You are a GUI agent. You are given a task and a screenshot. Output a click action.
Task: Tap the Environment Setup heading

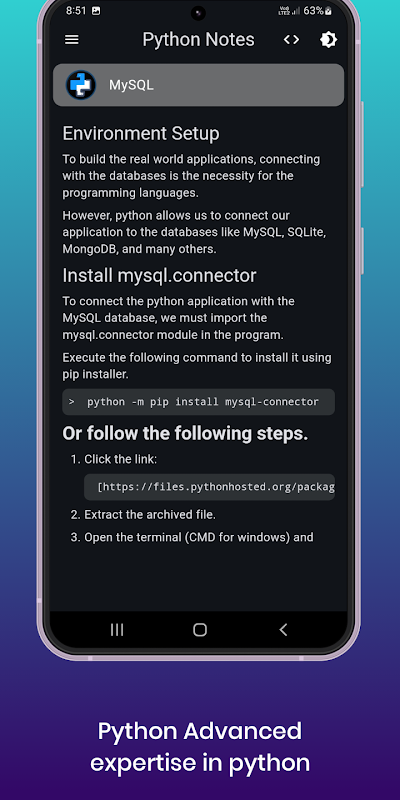(x=141, y=134)
